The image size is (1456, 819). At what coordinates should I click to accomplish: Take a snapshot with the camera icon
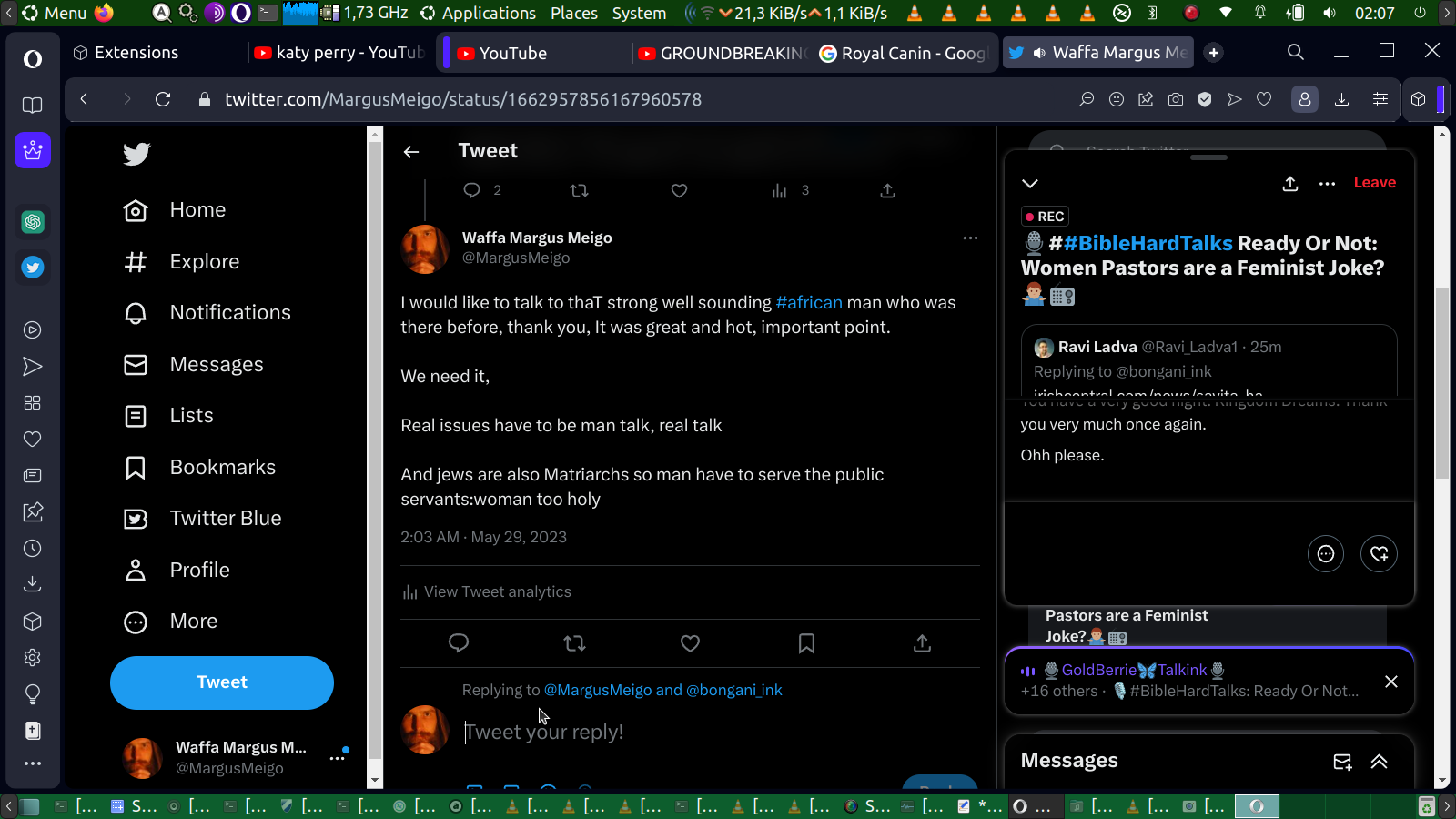point(1176,99)
